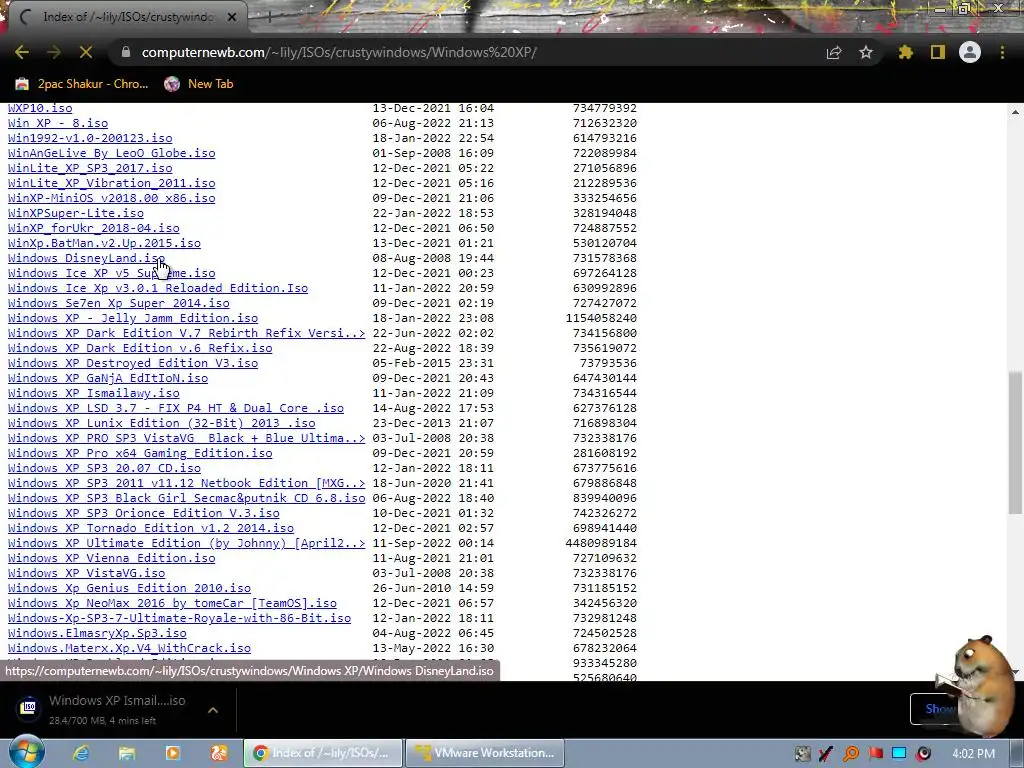Image resolution: width=1024 pixels, height=768 pixels.
Task: Download Windows XP Dark Edition v.6 Refix.iso
Action: pyautogui.click(x=140, y=348)
